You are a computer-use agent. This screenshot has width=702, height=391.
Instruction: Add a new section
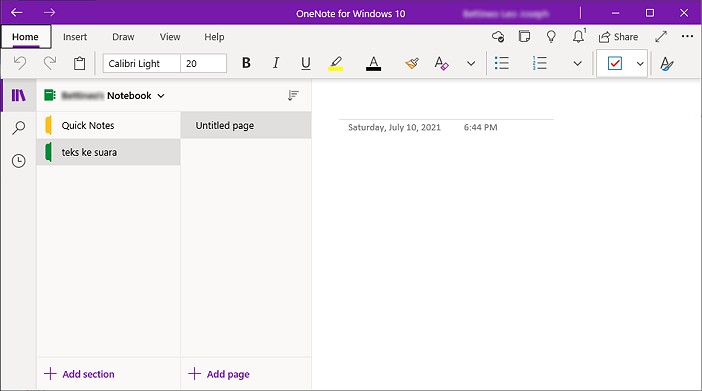[79, 374]
